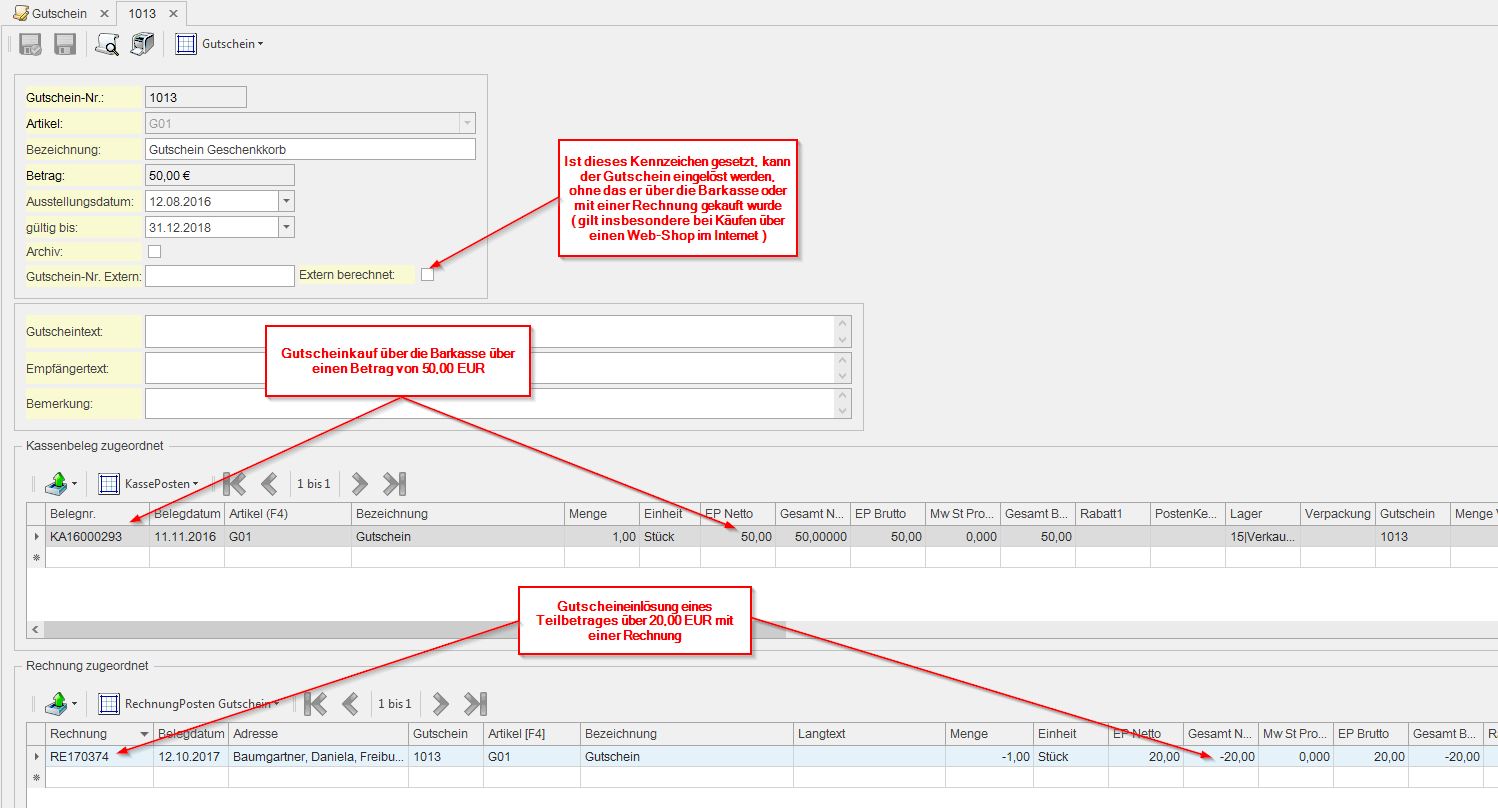1498x808 pixels.
Task: Open the gültig bis date picker dropdown
Action: (x=286, y=227)
